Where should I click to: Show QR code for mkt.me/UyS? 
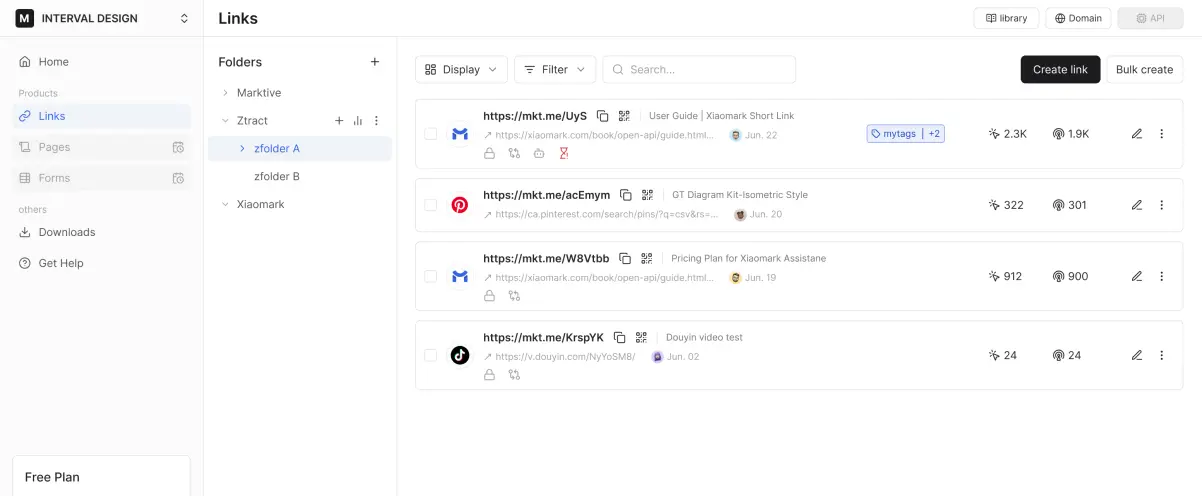tap(625, 116)
